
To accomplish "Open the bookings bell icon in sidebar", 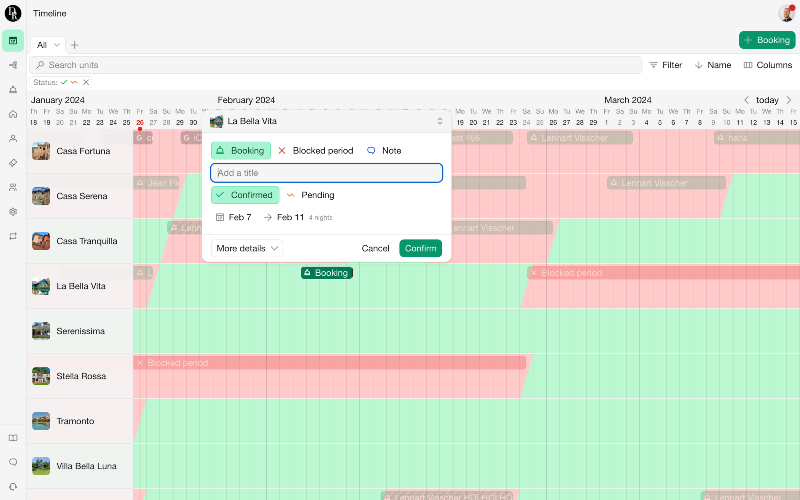I will [x=13, y=89].
